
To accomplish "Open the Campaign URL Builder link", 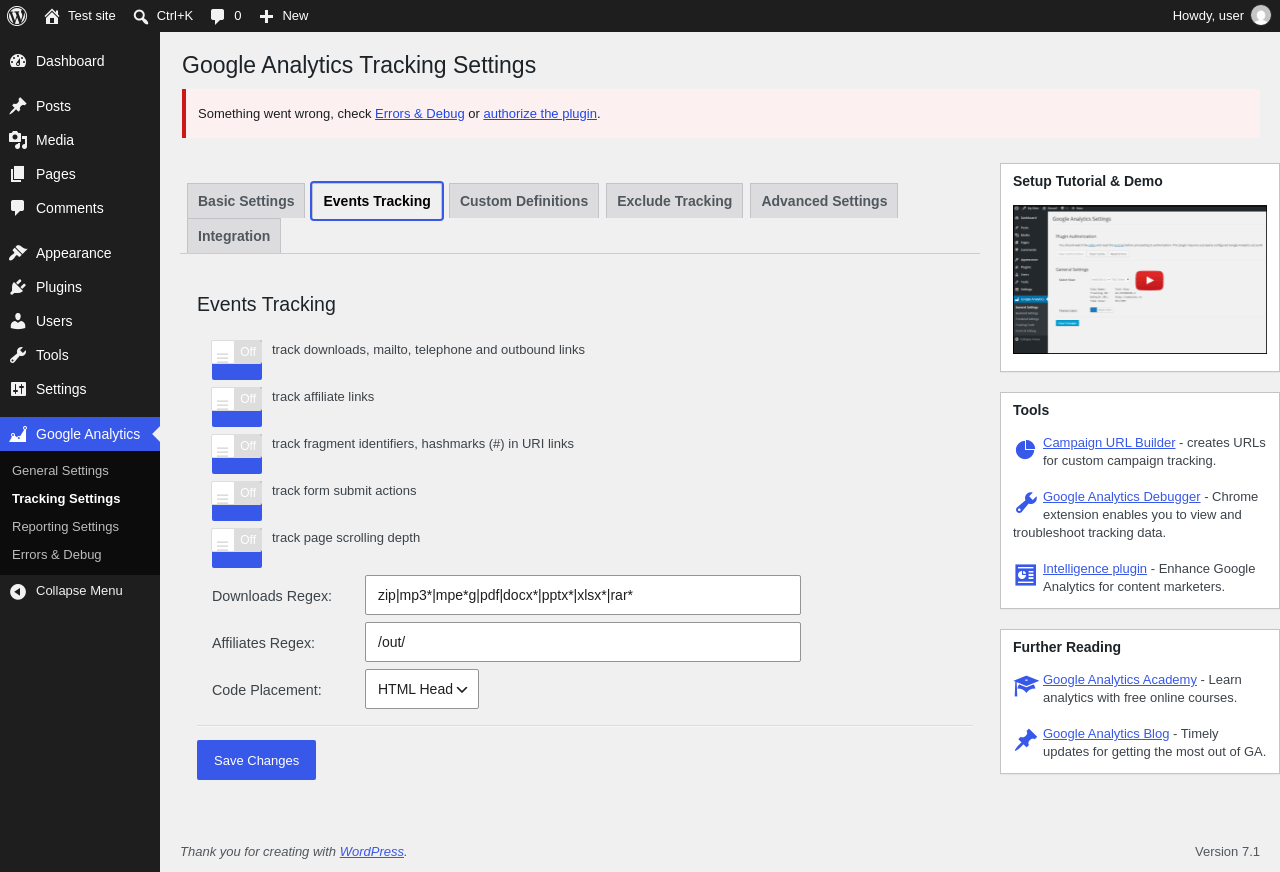I will [1109, 442].
